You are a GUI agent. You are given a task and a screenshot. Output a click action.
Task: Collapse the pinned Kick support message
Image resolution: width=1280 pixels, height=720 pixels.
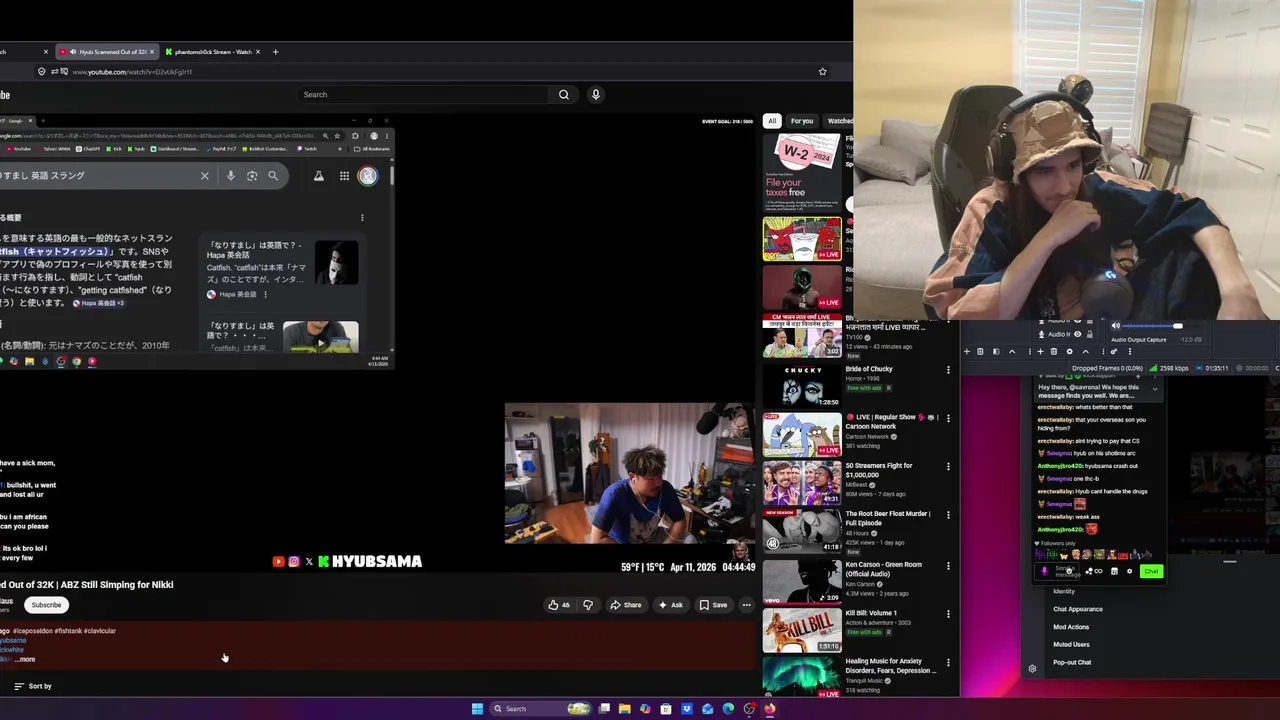(x=1155, y=388)
